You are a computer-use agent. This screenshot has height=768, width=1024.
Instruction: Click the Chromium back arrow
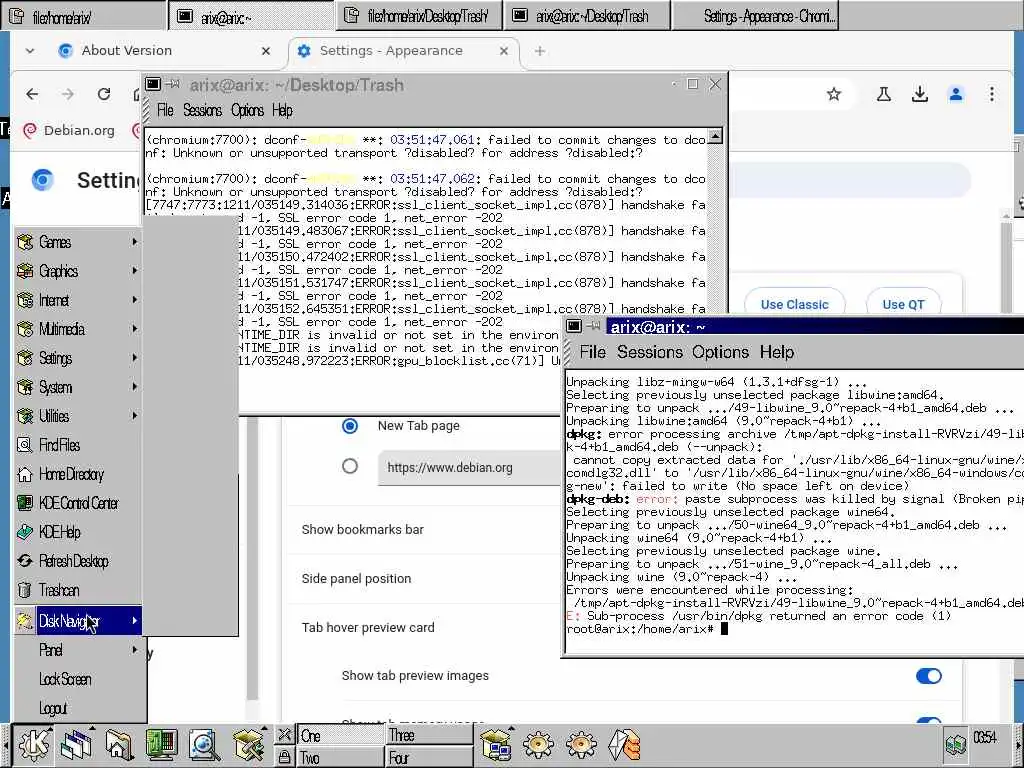tap(32, 94)
